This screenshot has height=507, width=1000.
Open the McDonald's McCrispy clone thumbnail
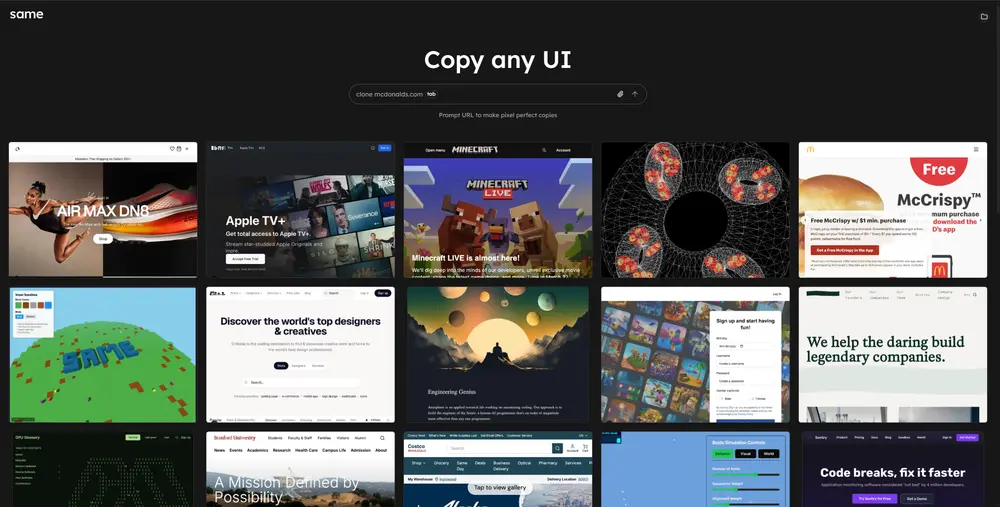892,209
